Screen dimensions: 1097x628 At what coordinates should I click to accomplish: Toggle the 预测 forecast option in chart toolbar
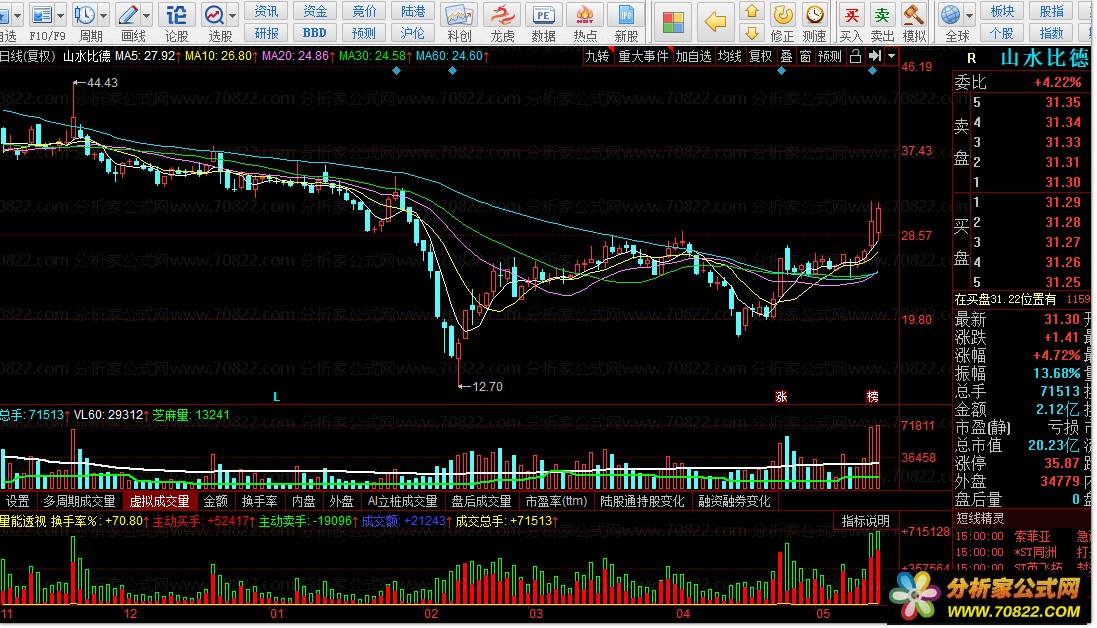(830, 56)
